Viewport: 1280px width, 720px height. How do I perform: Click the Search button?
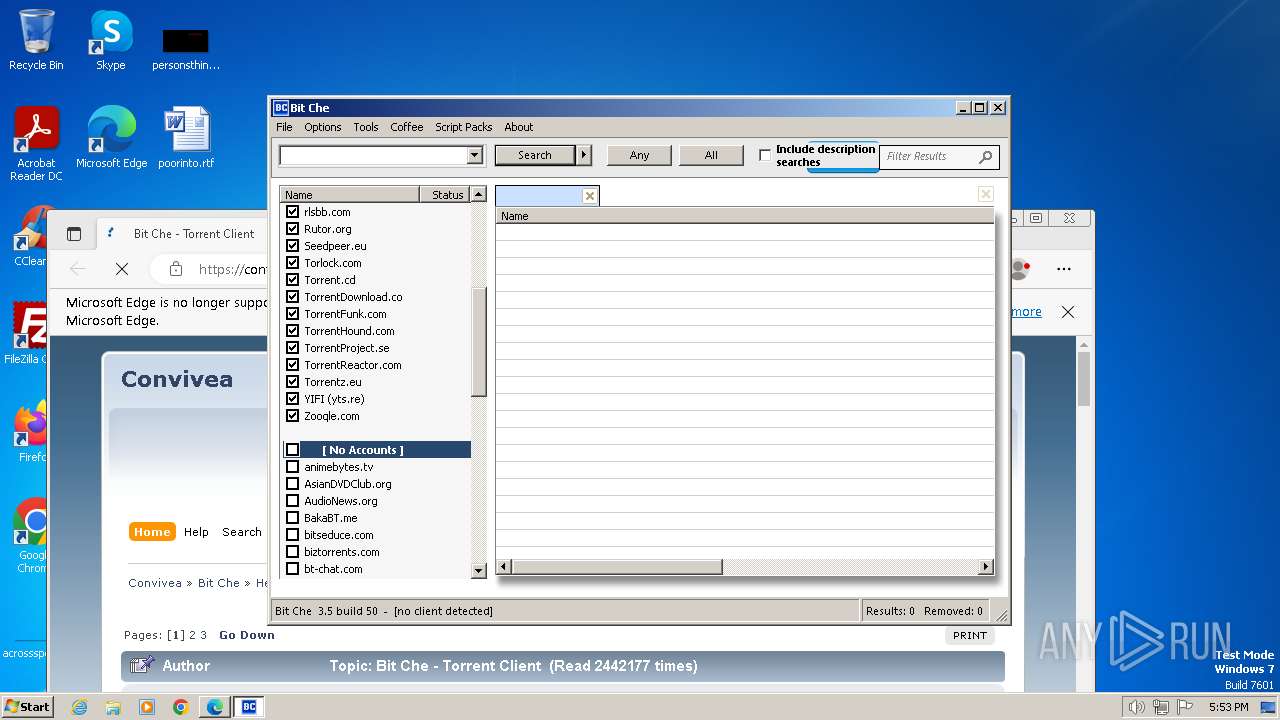click(x=535, y=155)
